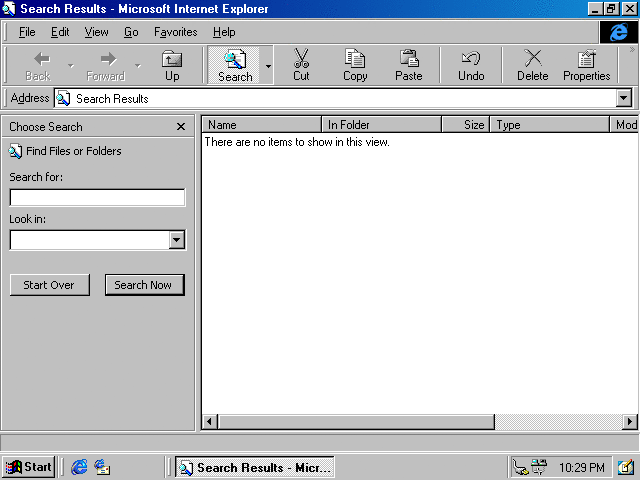The width and height of the screenshot is (640, 480).
Task: Click the Start Over button
Action: pyautogui.click(x=49, y=285)
